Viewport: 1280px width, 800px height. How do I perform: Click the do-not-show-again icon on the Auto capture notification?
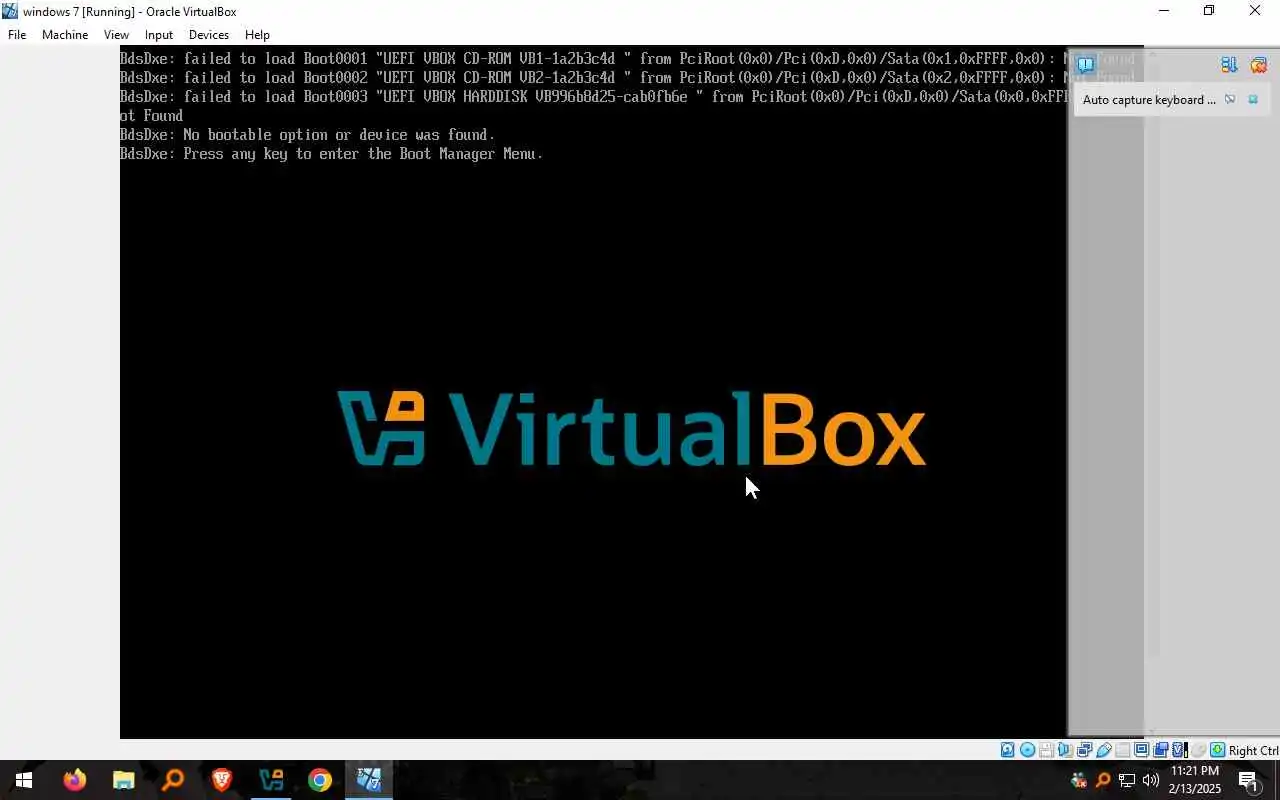pos(1230,99)
